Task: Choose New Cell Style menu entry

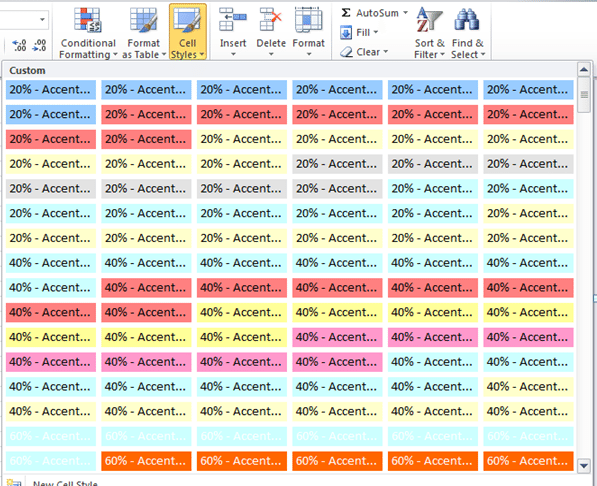Action: tap(65, 483)
